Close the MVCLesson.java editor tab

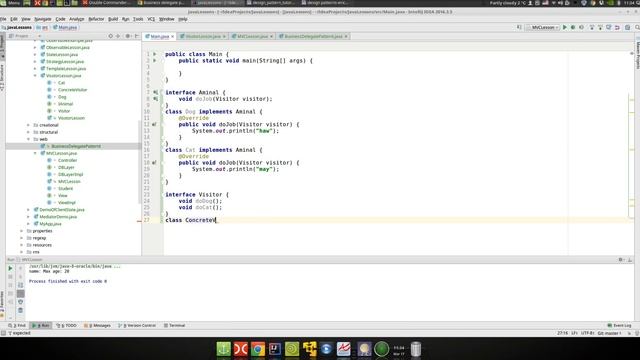[271, 36]
